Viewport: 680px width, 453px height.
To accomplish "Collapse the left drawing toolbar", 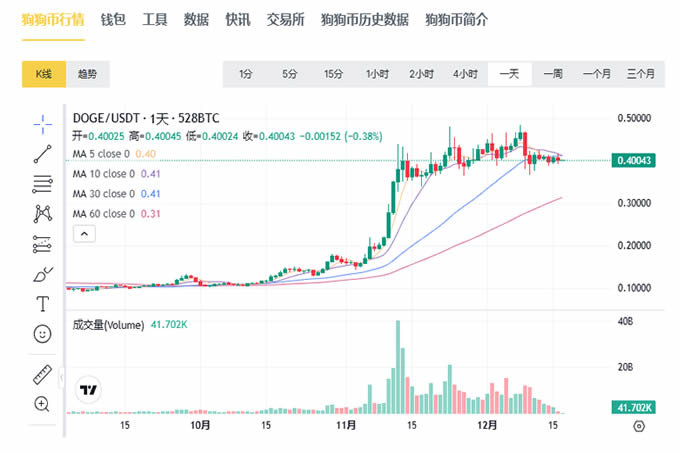I will pos(62,379).
